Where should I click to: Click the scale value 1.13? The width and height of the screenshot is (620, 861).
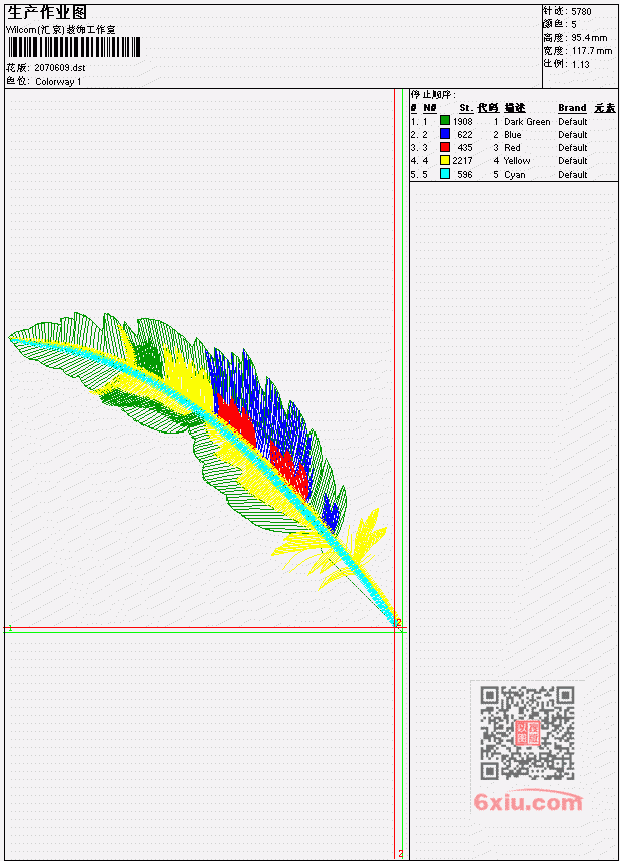point(580,65)
